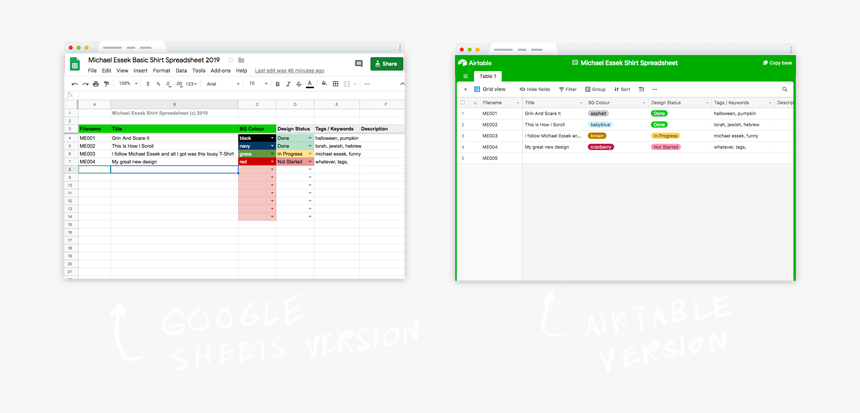Click the Merge cells icon in Sheets
The height and width of the screenshot is (413, 860).
pos(349,84)
